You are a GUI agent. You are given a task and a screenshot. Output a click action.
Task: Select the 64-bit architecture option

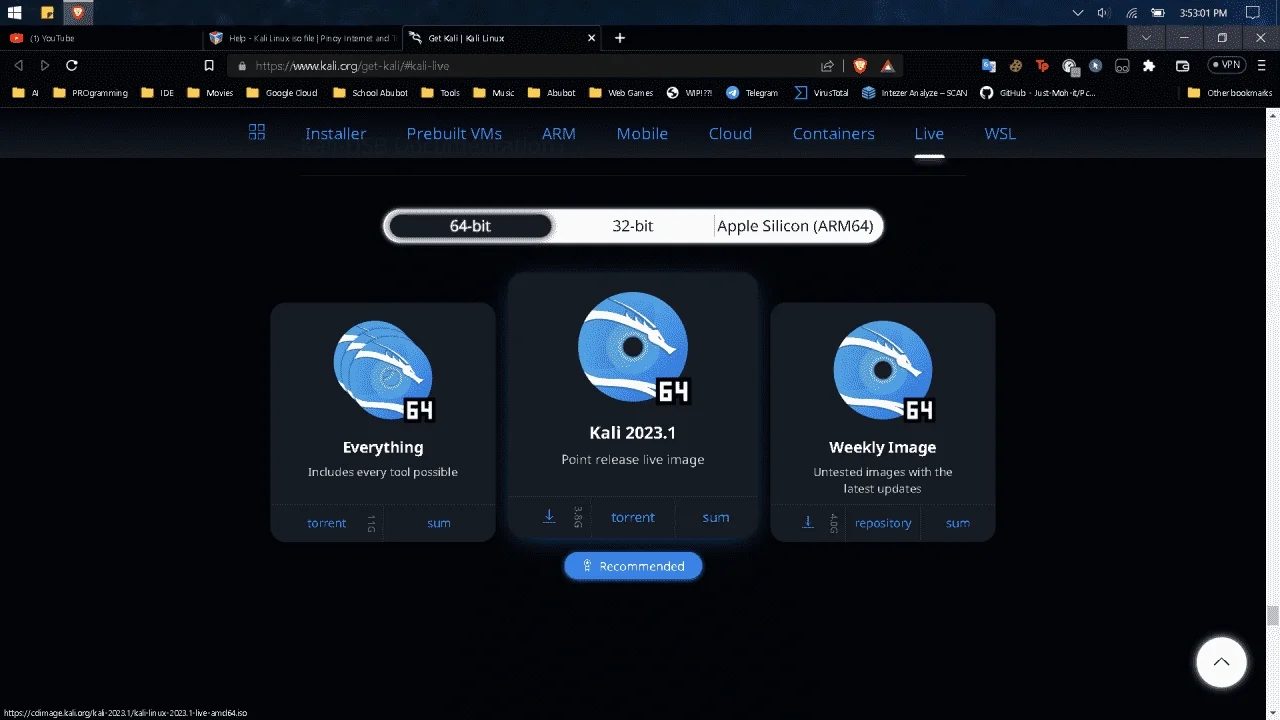tap(470, 226)
